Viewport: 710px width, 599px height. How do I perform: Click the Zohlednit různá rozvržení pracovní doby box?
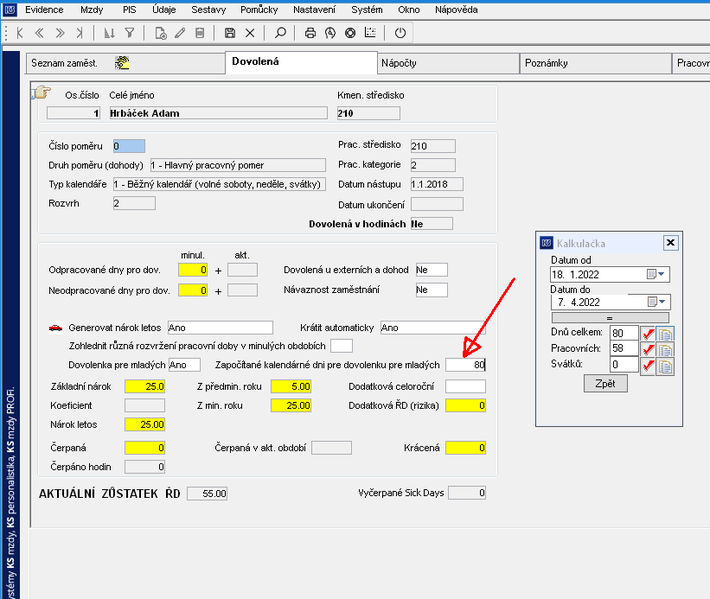(341, 346)
